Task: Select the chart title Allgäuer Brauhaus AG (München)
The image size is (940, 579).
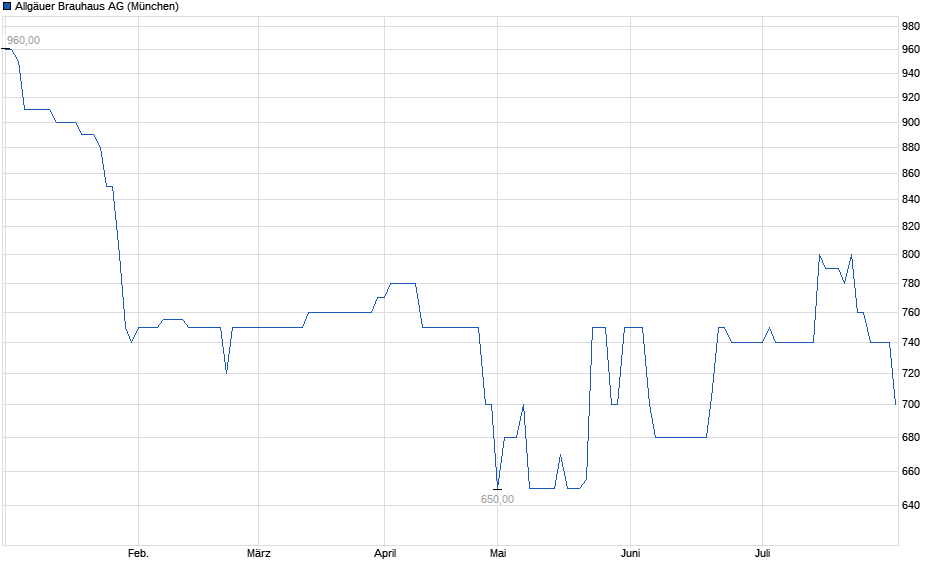Action: (97, 7)
